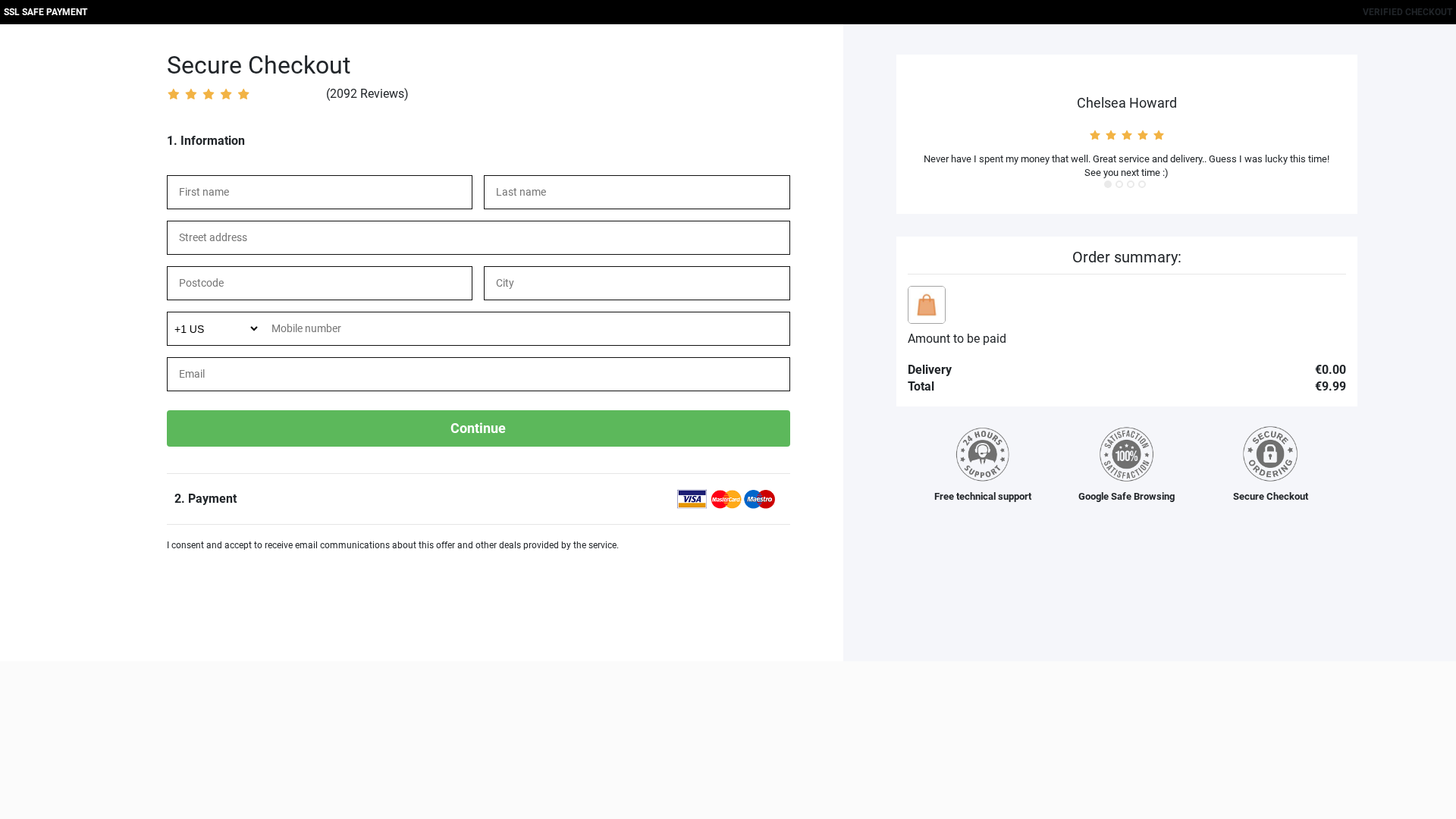Click the shopping bag product thumbnail
This screenshot has height=819, width=1456.
(927, 305)
